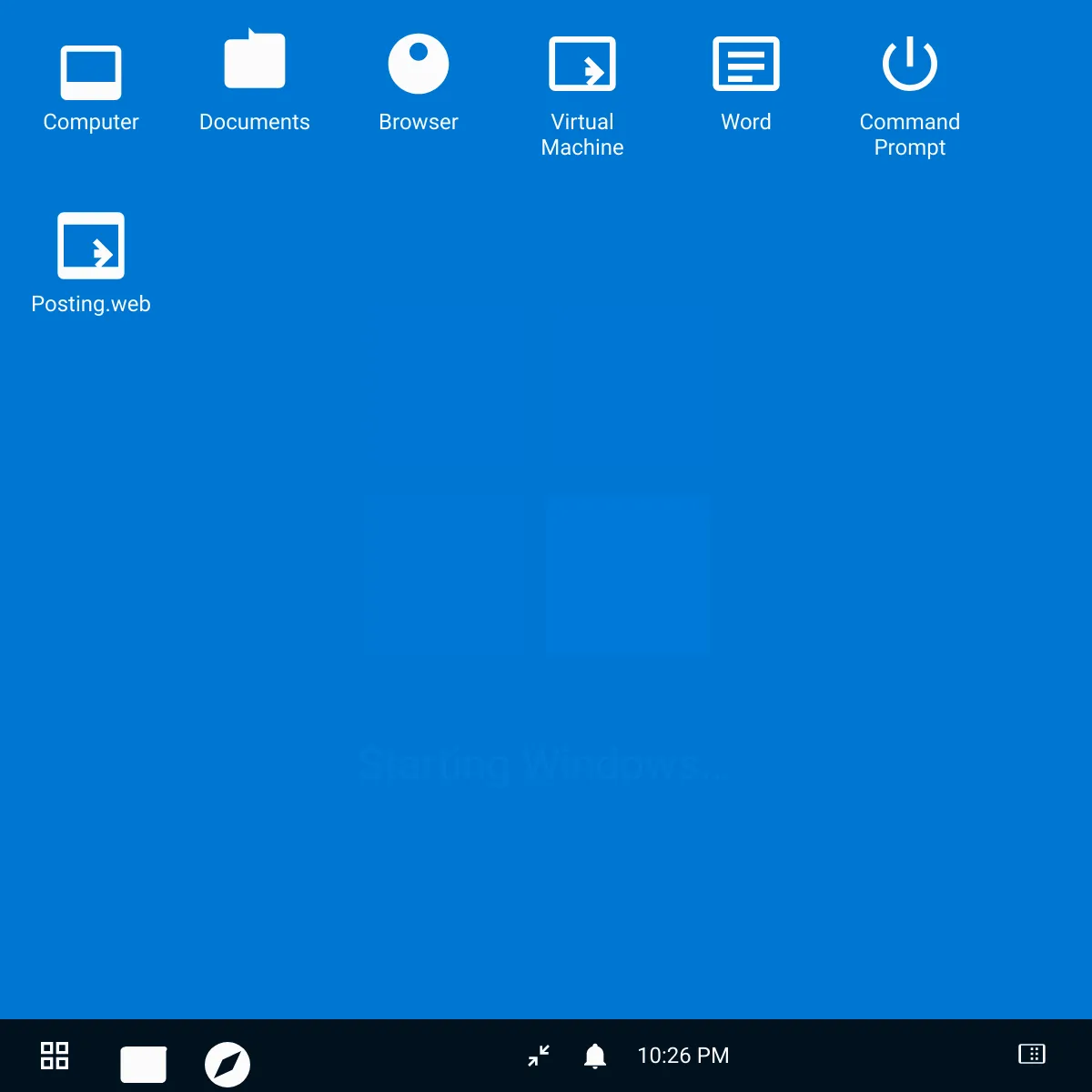This screenshot has width=1092, height=1092.
Task: Click the inward arrows collapse icon
Action: pos(539,1056)
